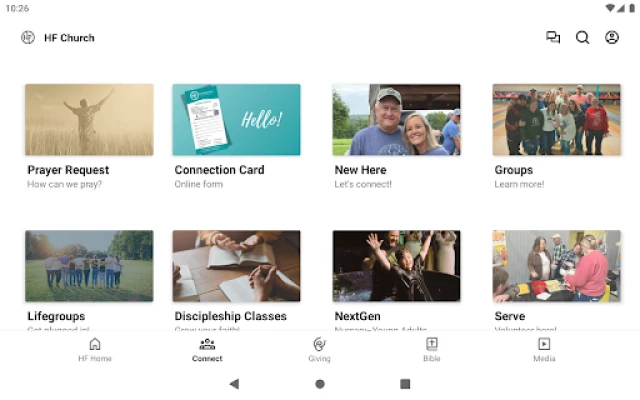Click the New Here title
Image resolution: width=640 pixels, height=400 pixels.
pyautogui.click(x=360, y=170)
